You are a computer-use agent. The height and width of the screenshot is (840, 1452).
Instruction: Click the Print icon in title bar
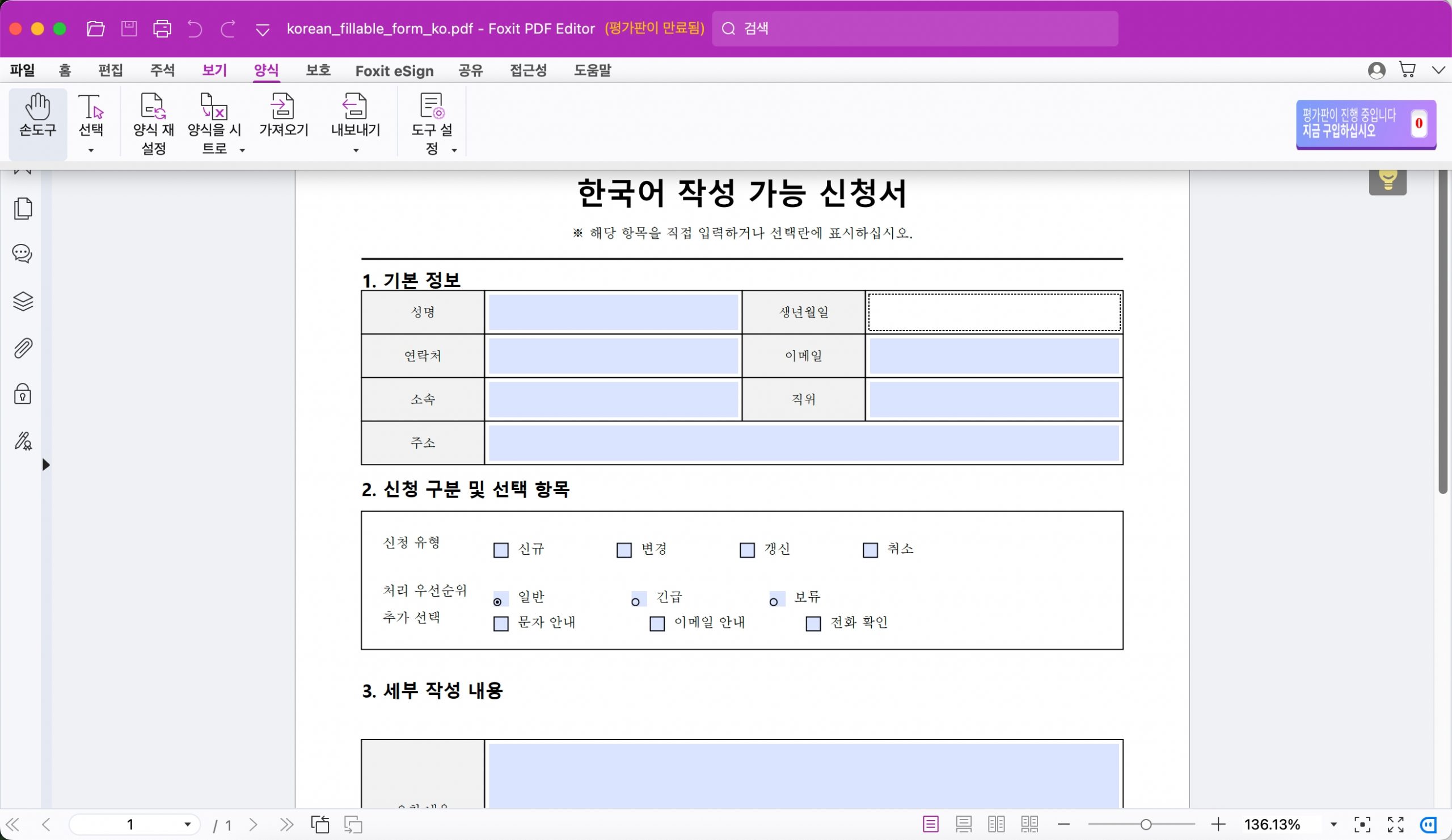(x=162, y=28)
